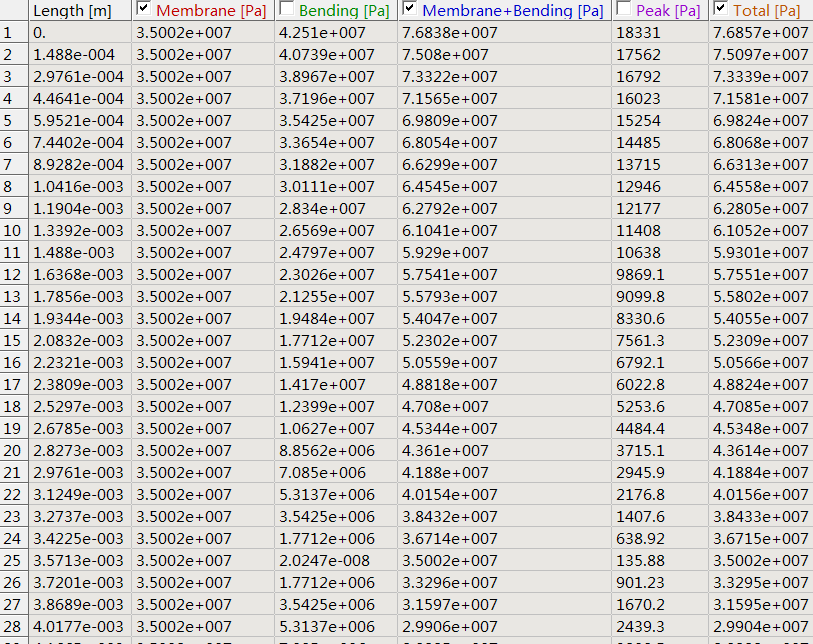Enable the Peak [Pa] column checkbox

pyautogui.click(x=623, y=10)
